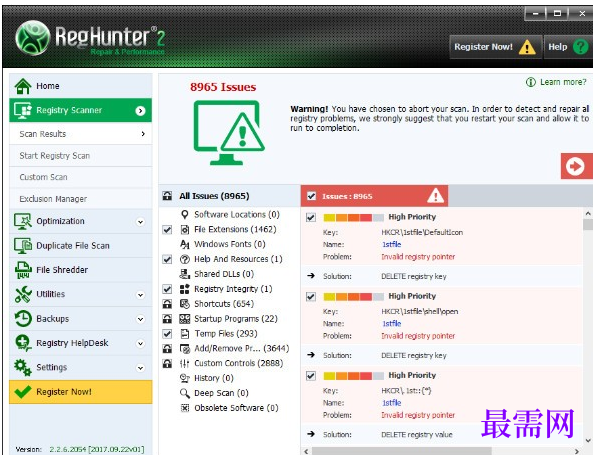
Task: Click the Registry Integrity icon
Action: pyautogui.click(x=185, y=289)
